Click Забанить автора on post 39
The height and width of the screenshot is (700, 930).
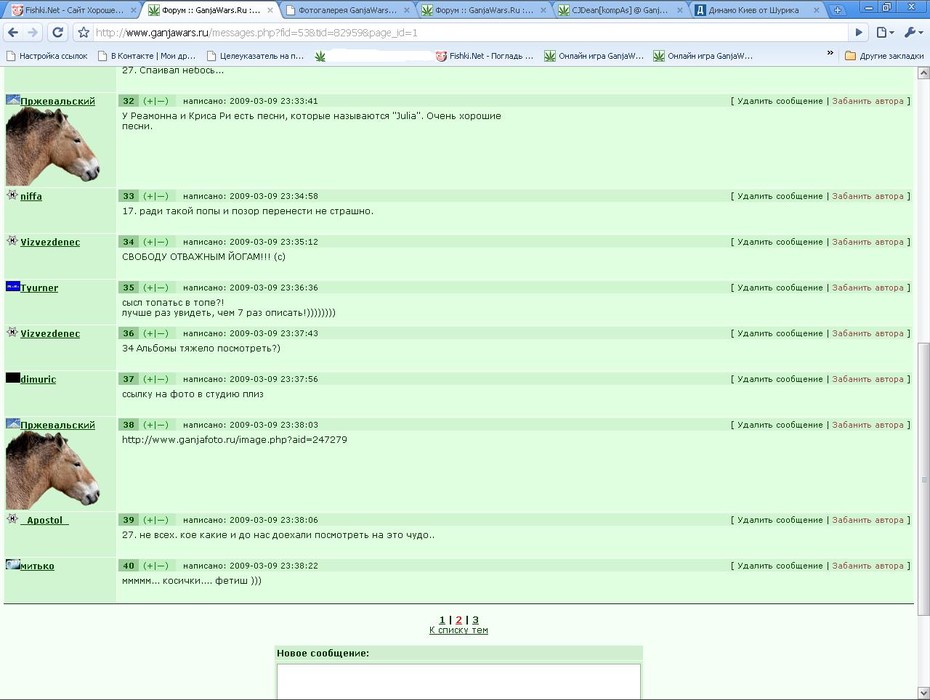coord(868,520)
